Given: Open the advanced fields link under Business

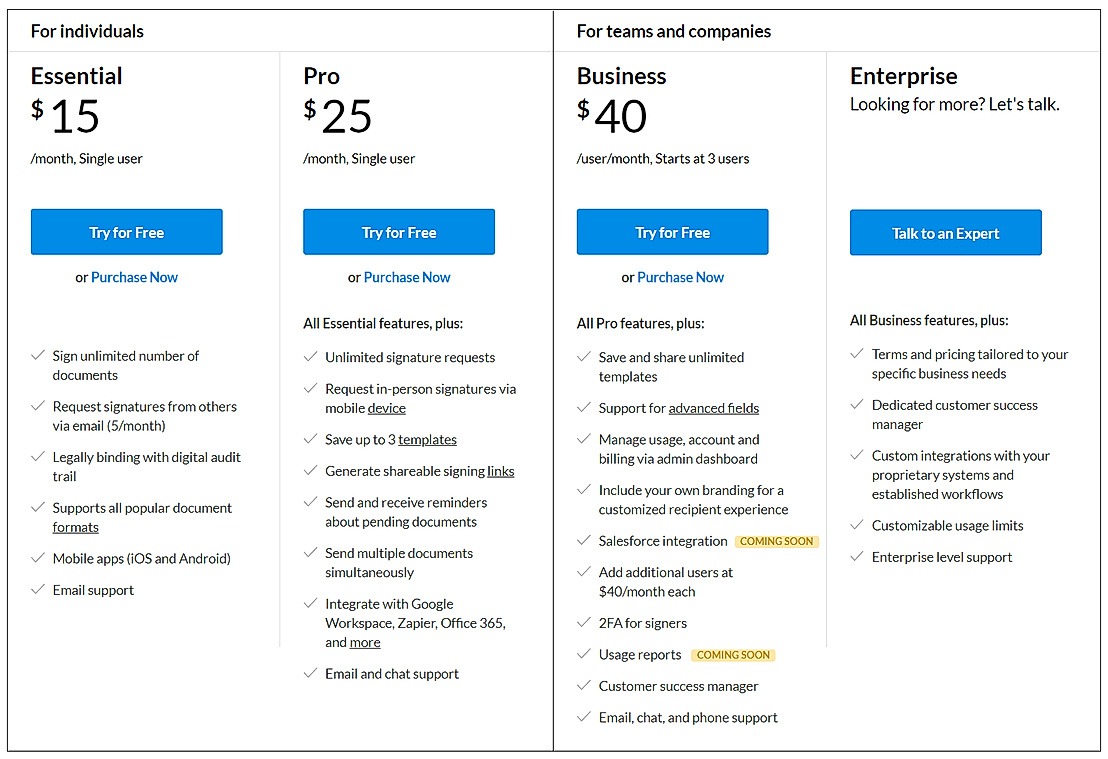Looking at the screenshot, I should (713, 408).
